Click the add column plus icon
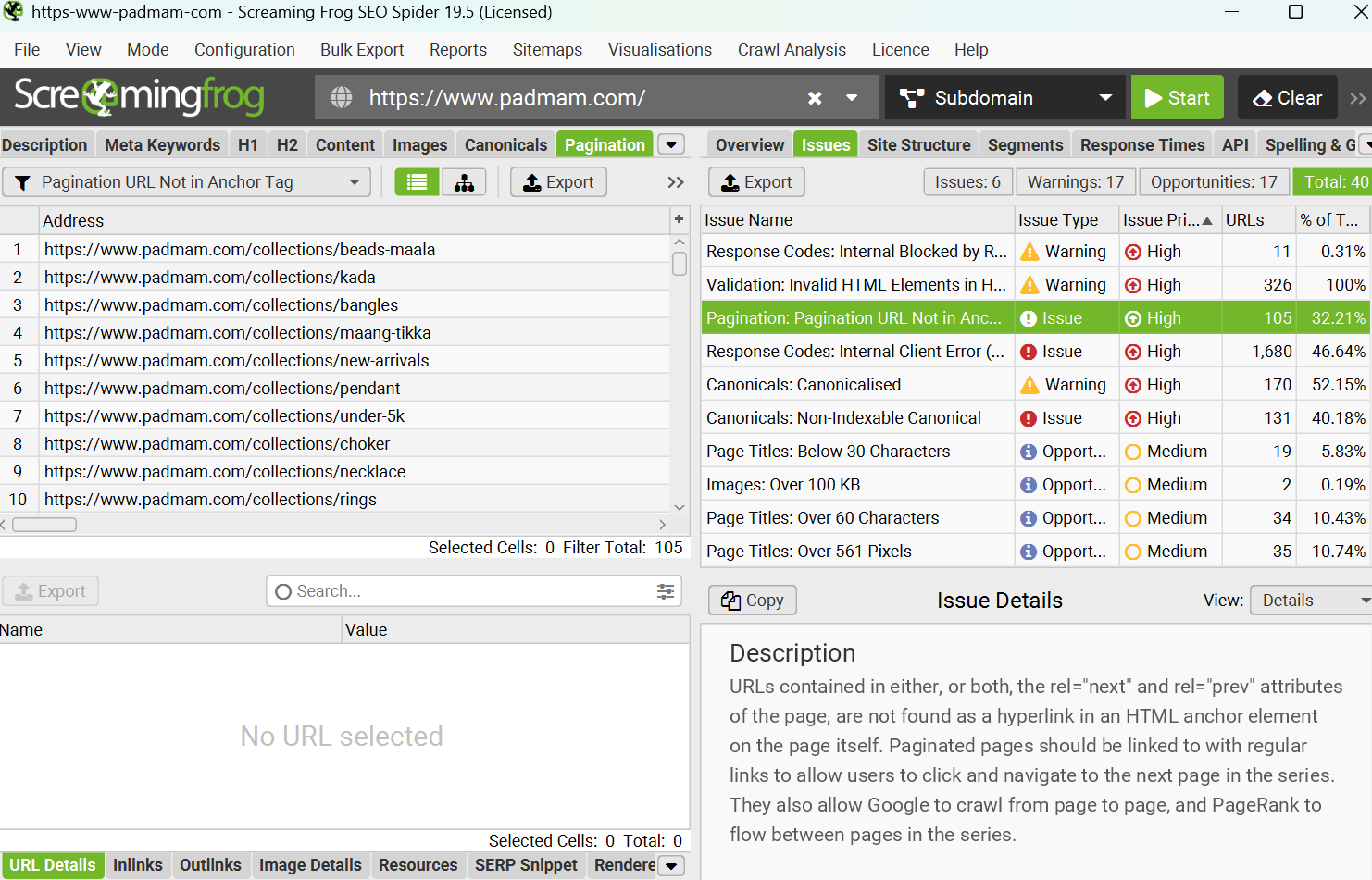Screen dimensions: 1372x880 (679, 219)
